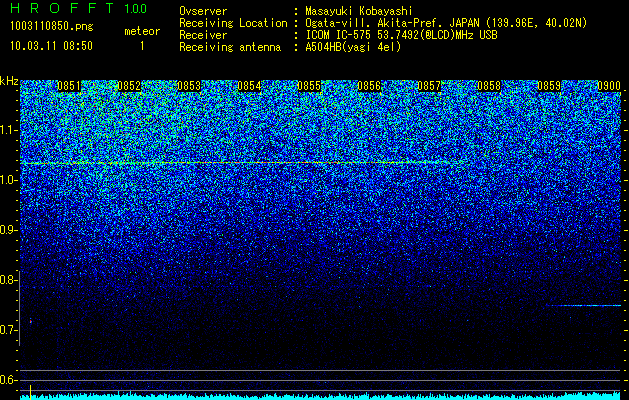Click the 0.8 kHz axis label
The image size is (629, 400).
pyautogui.click(x=9, y=280)
